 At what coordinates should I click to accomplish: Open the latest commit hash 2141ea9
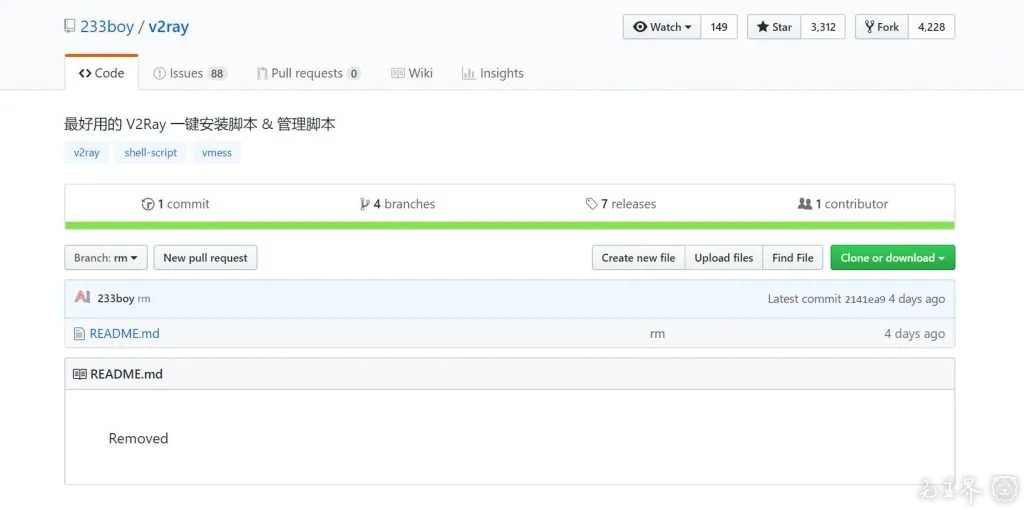(865, 299)
